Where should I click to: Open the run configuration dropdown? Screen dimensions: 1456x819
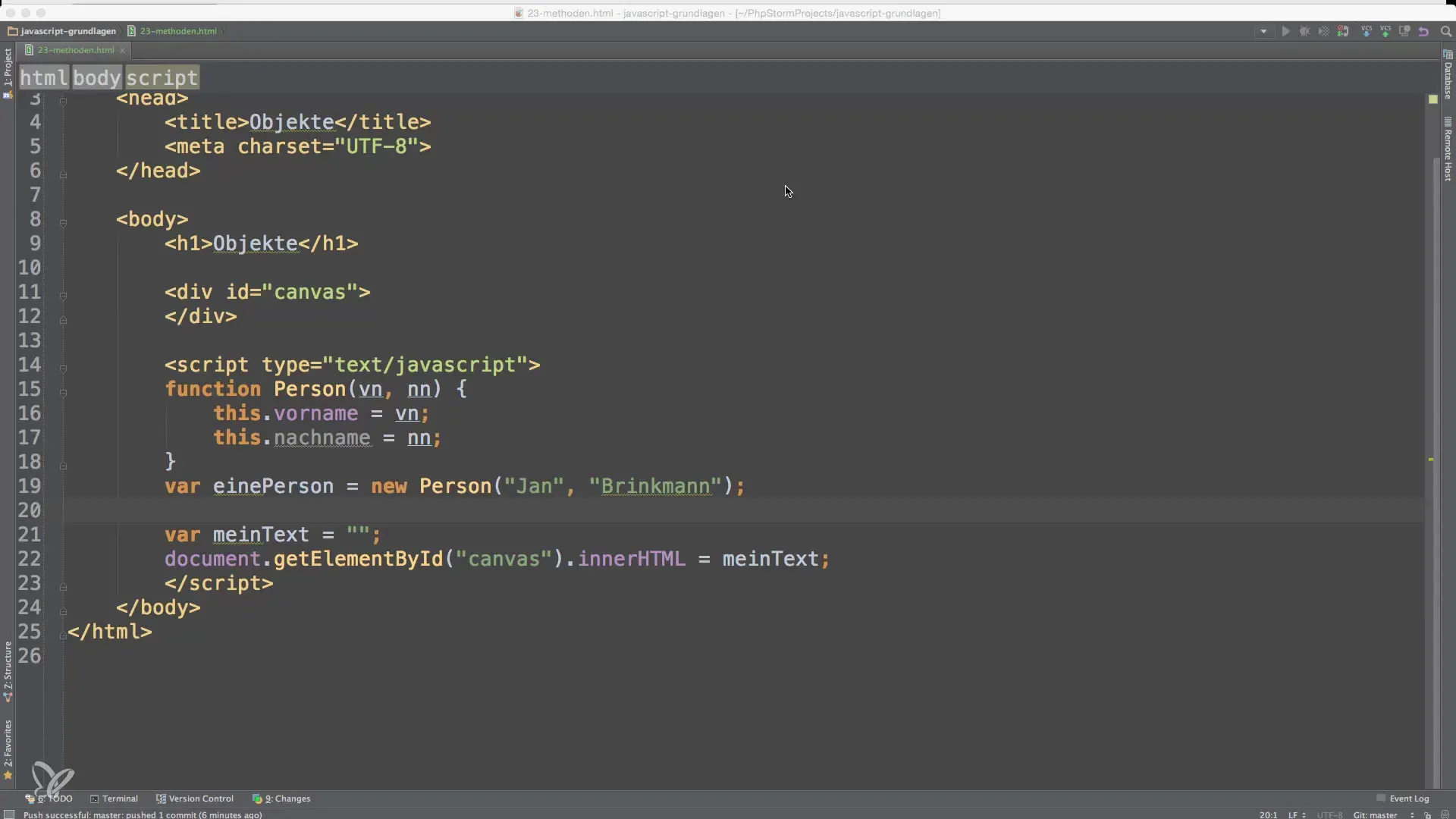click(x=1263, y=31)
